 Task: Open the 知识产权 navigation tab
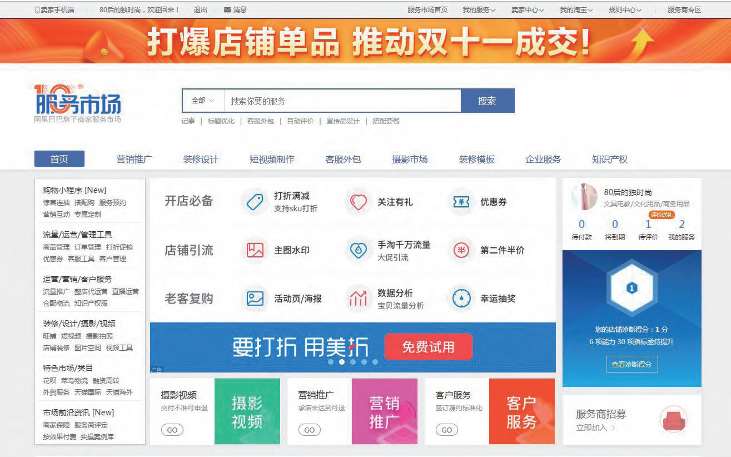610,159
